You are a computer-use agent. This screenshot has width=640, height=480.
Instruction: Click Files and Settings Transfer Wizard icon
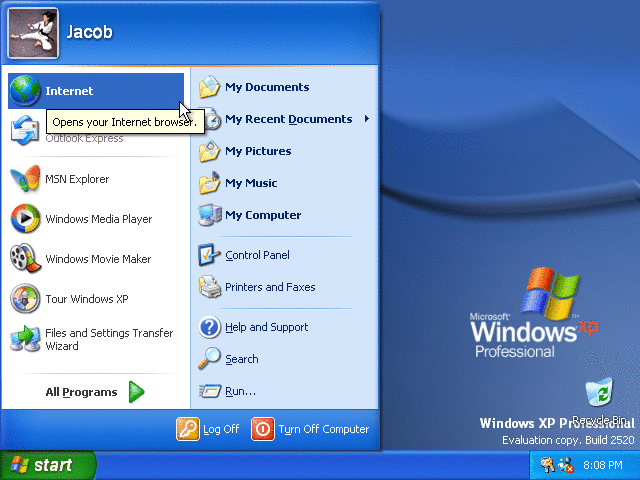pyautogui.click(x=25, y=339)
